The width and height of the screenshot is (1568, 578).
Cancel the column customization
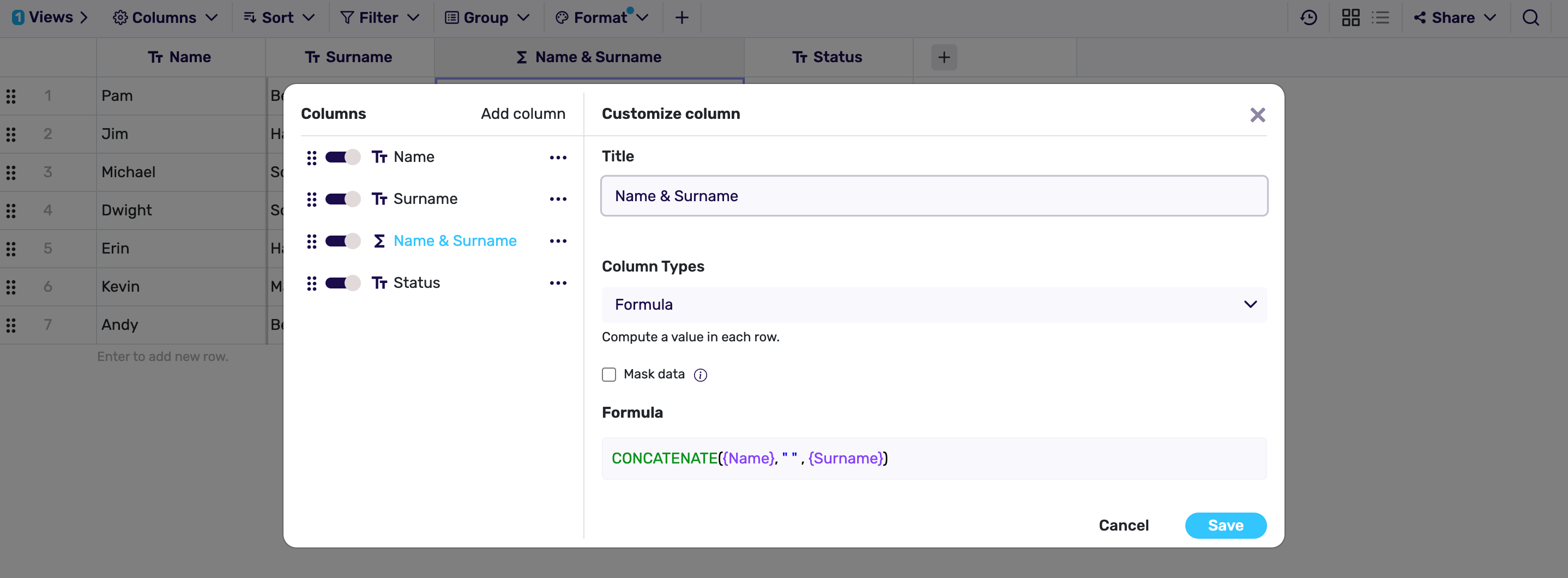1124,526
